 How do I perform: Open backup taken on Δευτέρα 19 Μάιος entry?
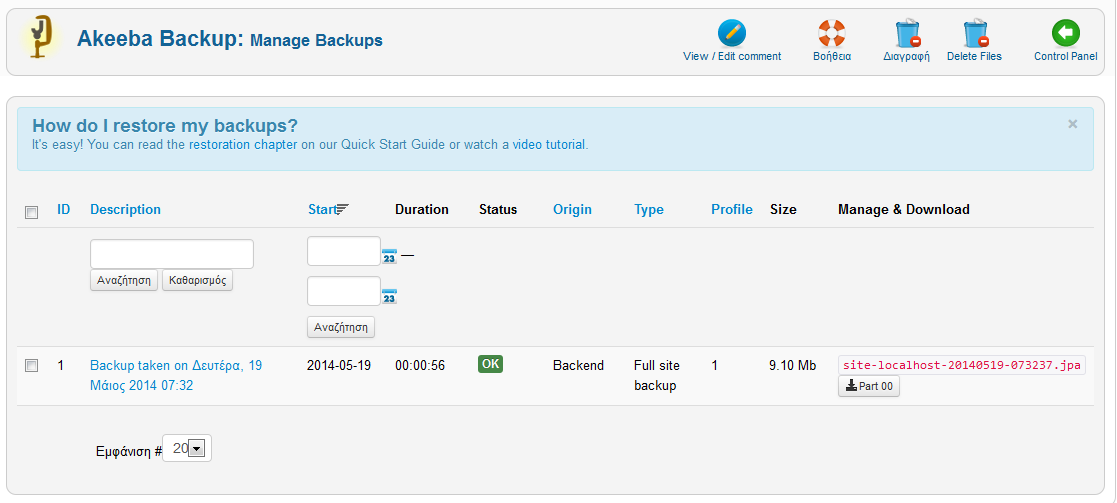176,375
